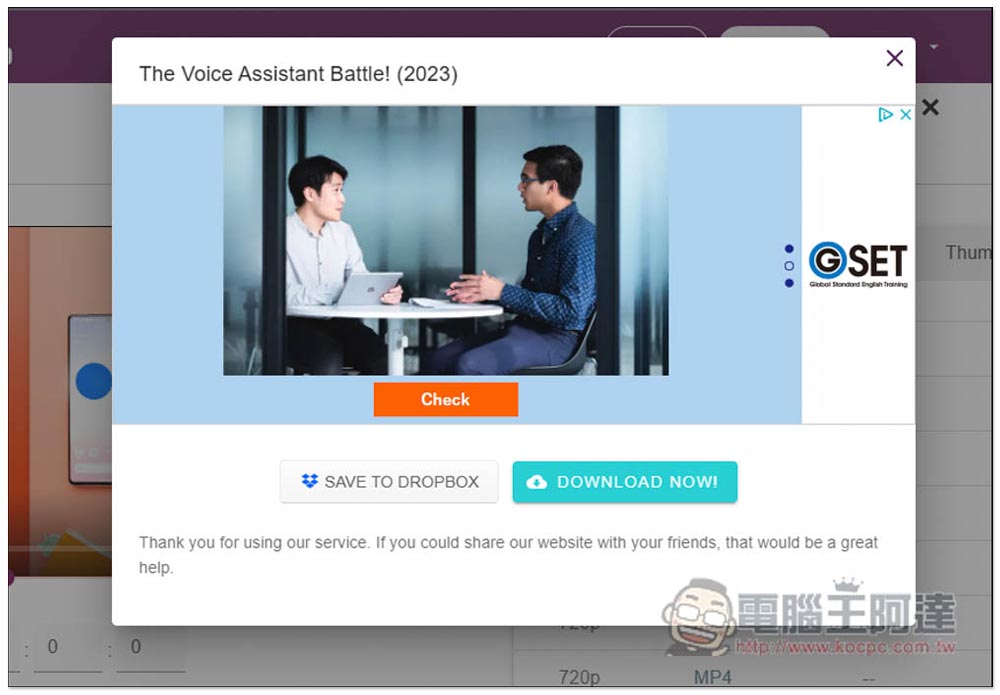Click the Dropbox icon on the save button
The height and width of the screenshot is (695, 1000).
pos(309,481)
